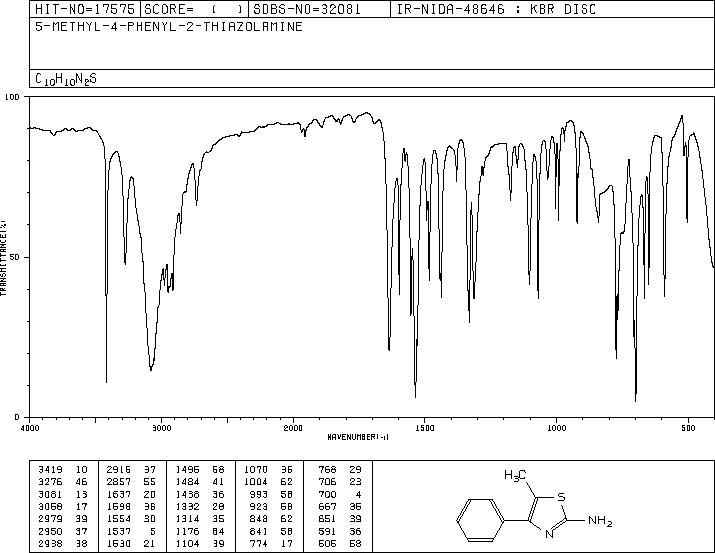
Task: Select peak value 2950 in the table
Action: [x=50, y=532]
